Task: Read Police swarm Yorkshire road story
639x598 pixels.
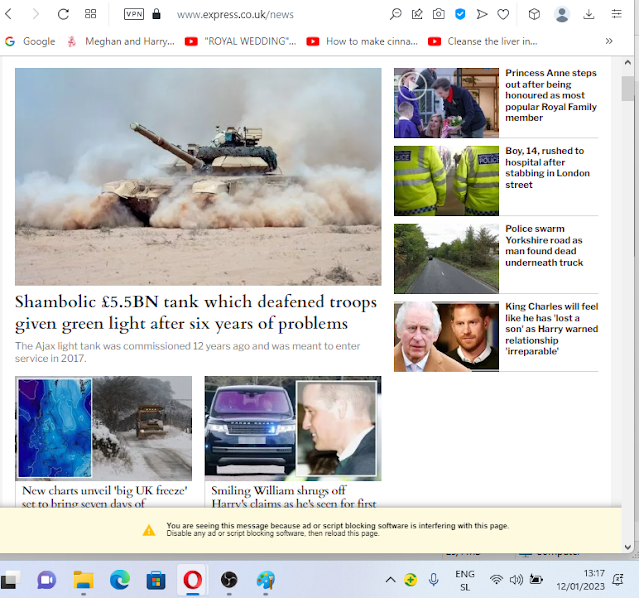Action: pos(544,245)
